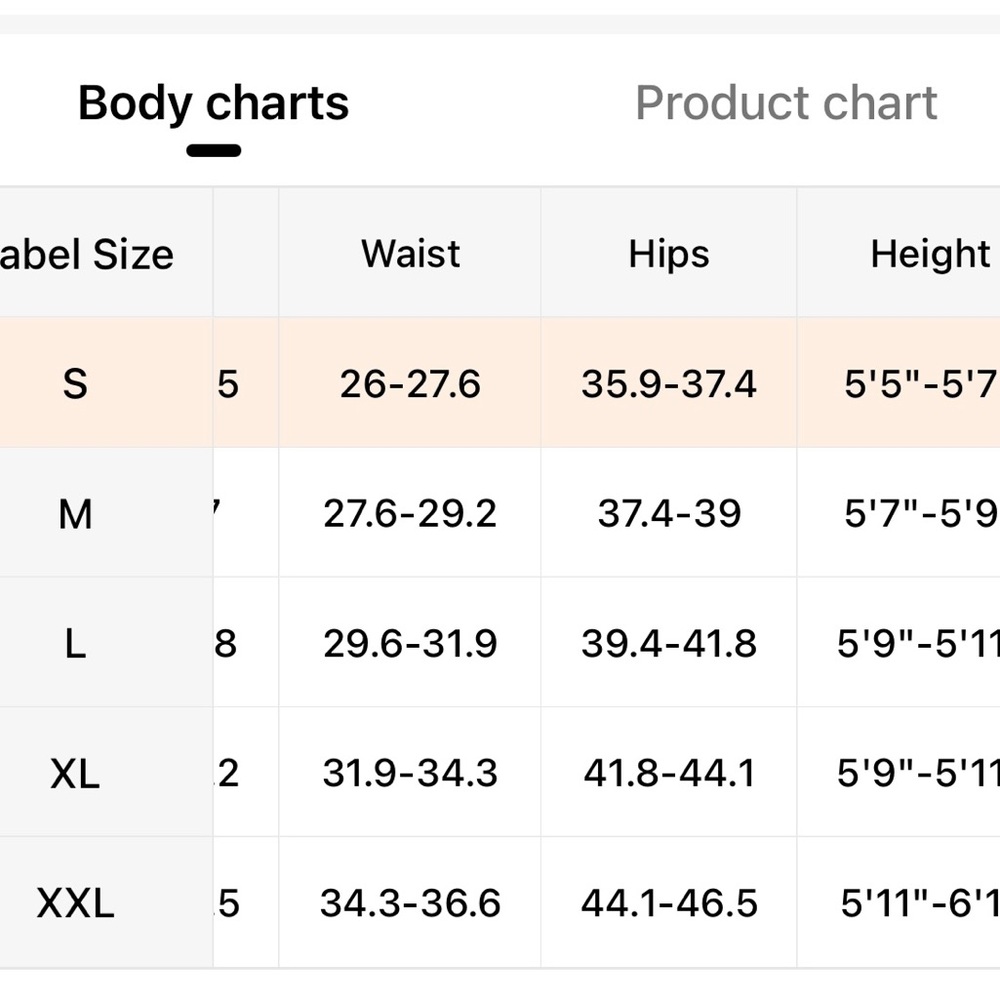Select the XL size row label

75,774
